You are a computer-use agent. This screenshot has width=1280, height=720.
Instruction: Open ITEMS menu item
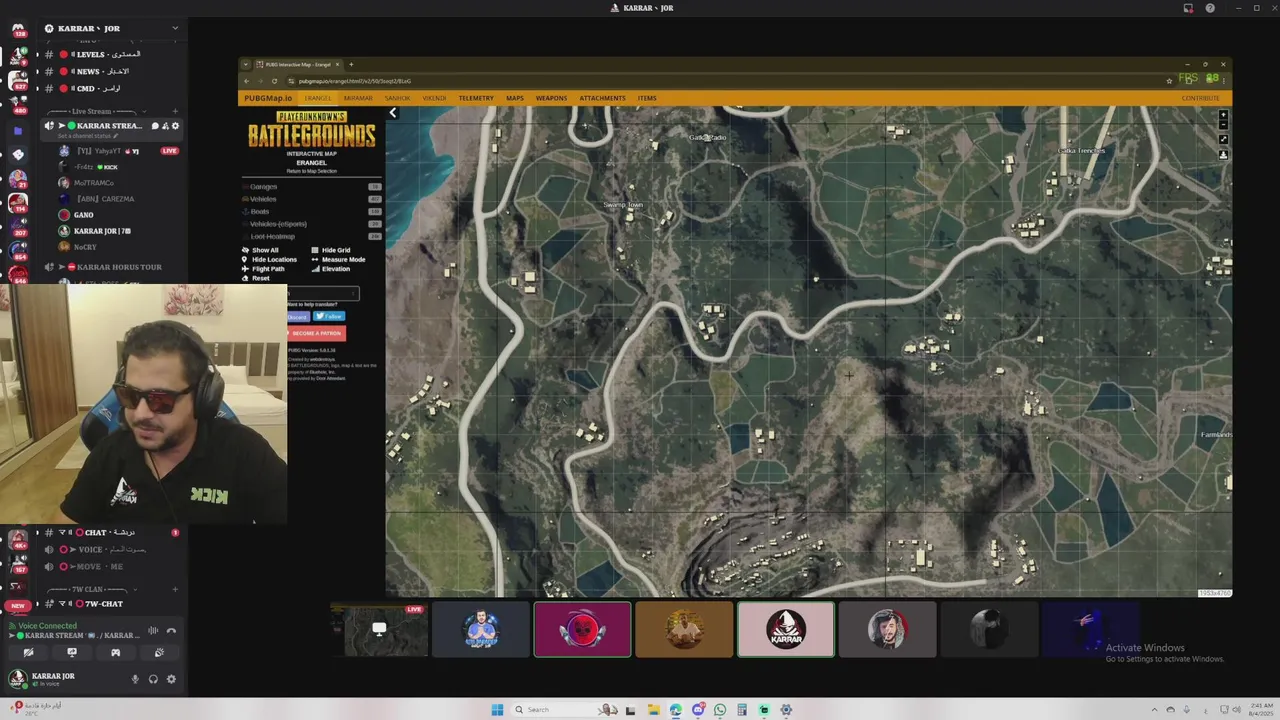point(647,98)
